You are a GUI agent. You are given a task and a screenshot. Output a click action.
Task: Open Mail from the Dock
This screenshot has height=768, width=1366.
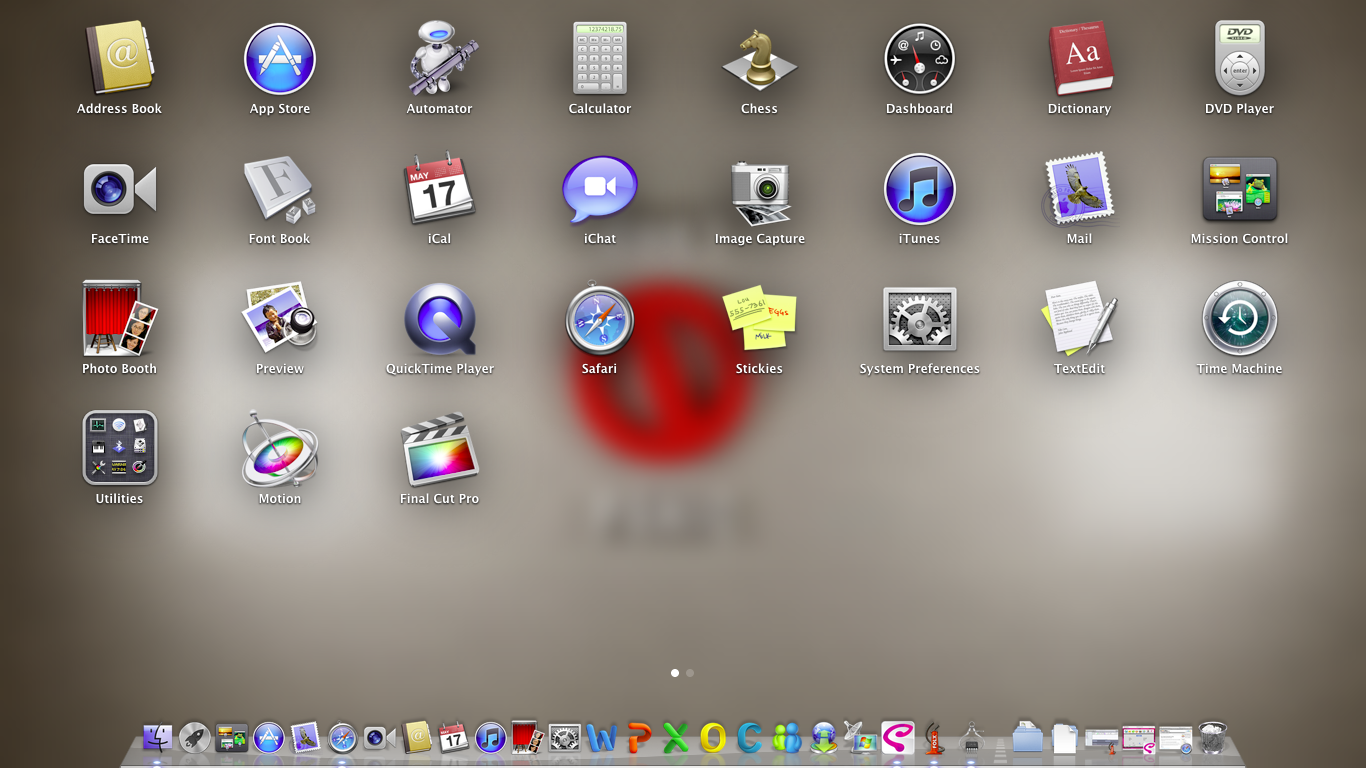[305, 739]
